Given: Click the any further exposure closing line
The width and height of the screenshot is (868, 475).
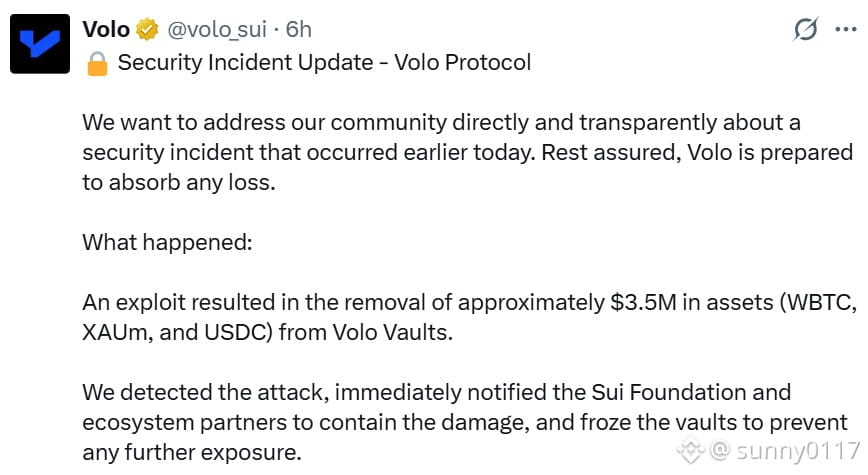Looking at the screenshot, I should 192,453.
